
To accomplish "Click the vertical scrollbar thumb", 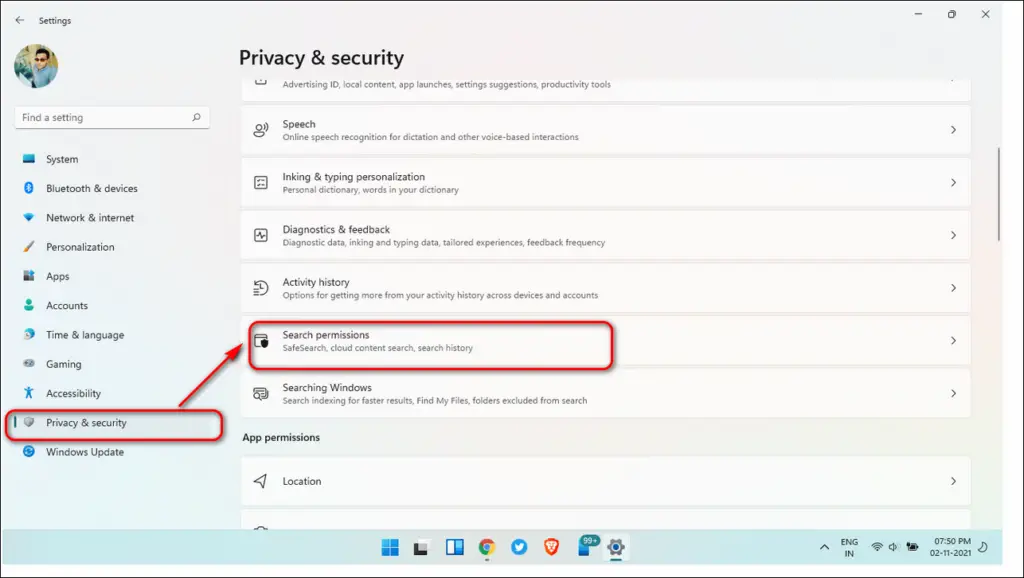I will point(999,195).
